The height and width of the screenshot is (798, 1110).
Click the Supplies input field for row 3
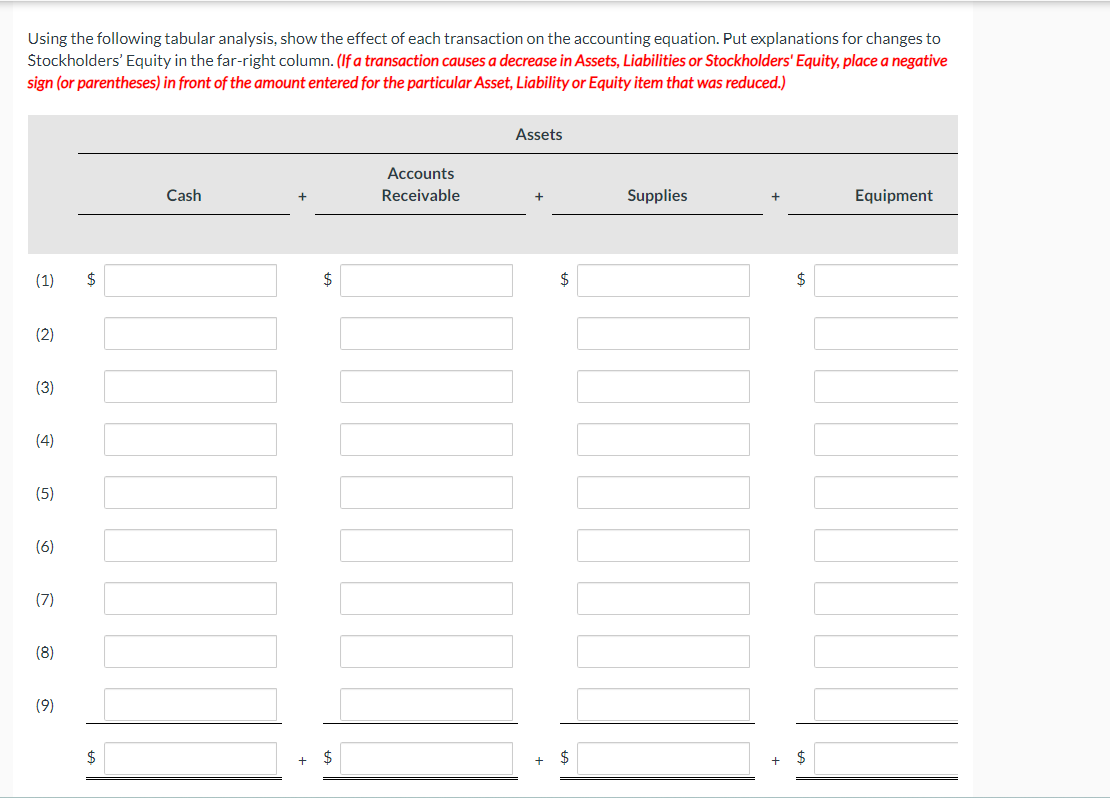coord(663,386)
